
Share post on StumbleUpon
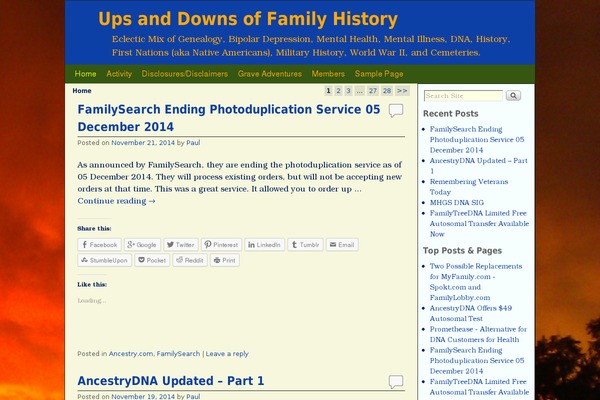pos(104,260)
